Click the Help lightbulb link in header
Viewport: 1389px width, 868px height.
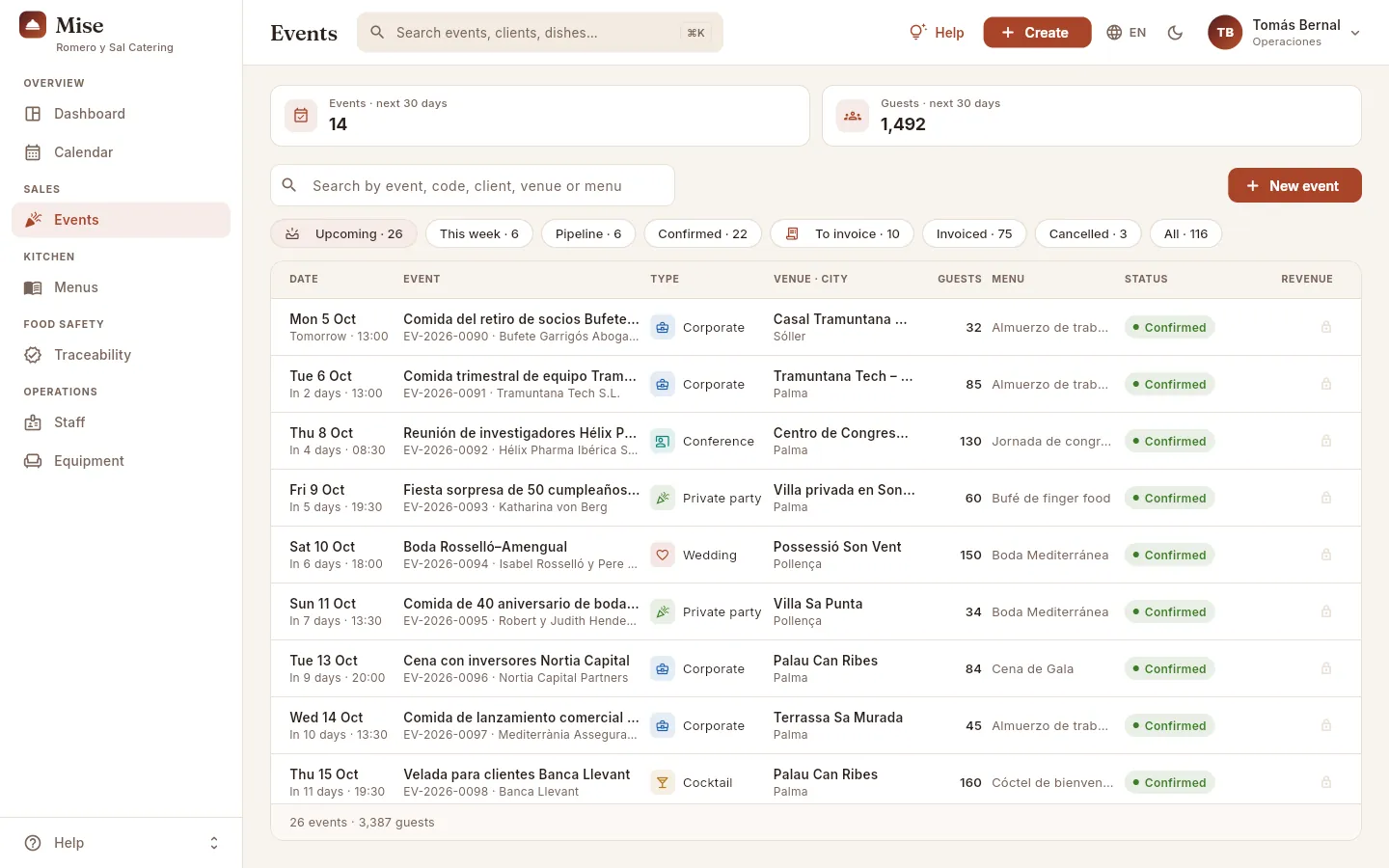(x=937, y=33)
